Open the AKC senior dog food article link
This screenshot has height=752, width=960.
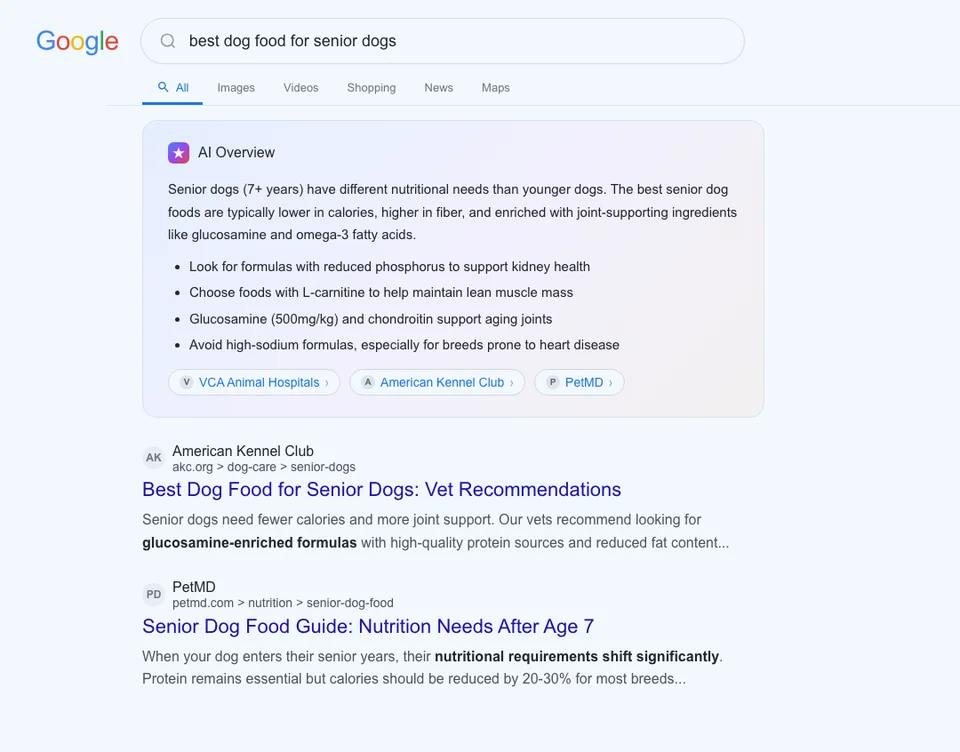[380, 489]
